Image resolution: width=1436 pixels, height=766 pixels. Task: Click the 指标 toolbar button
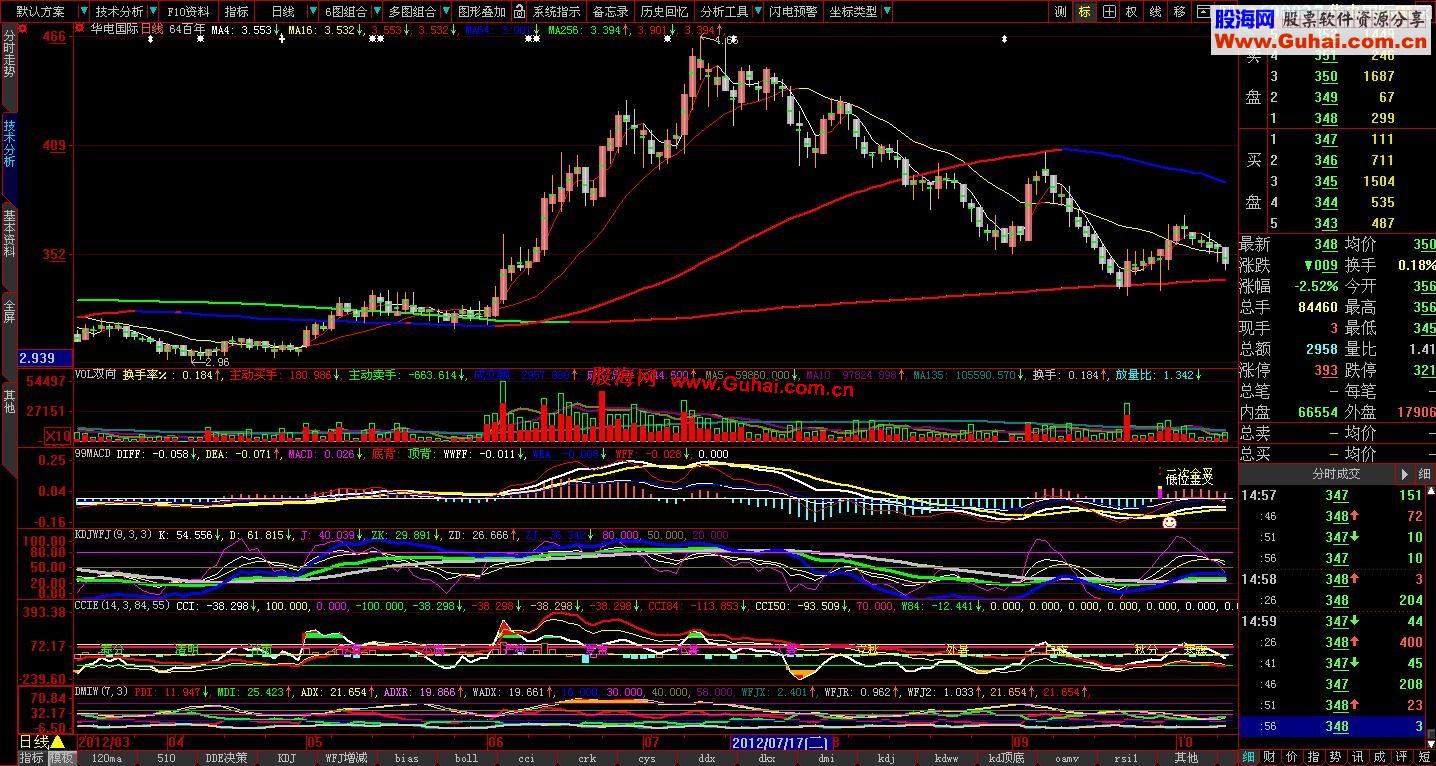[x=236, y=12]
